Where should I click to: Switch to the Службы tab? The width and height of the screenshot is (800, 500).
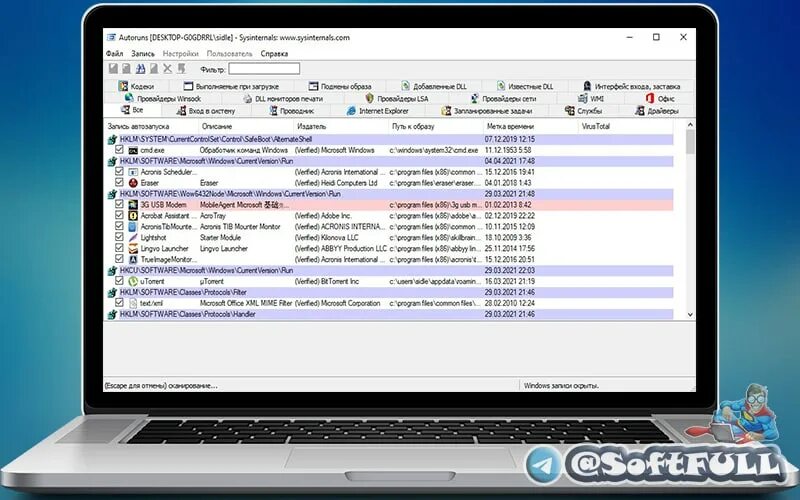point(584,111)
